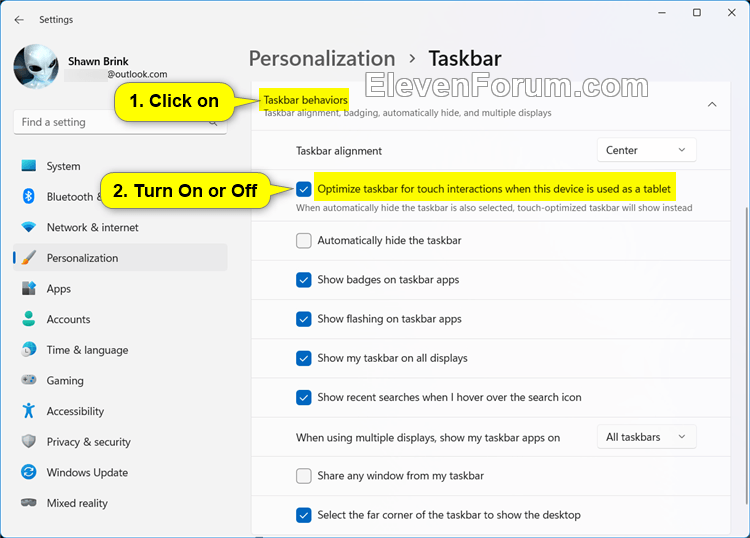This screenshot has height=538, width=750.
Task: Click the back arrow icon
Action: 19,20
